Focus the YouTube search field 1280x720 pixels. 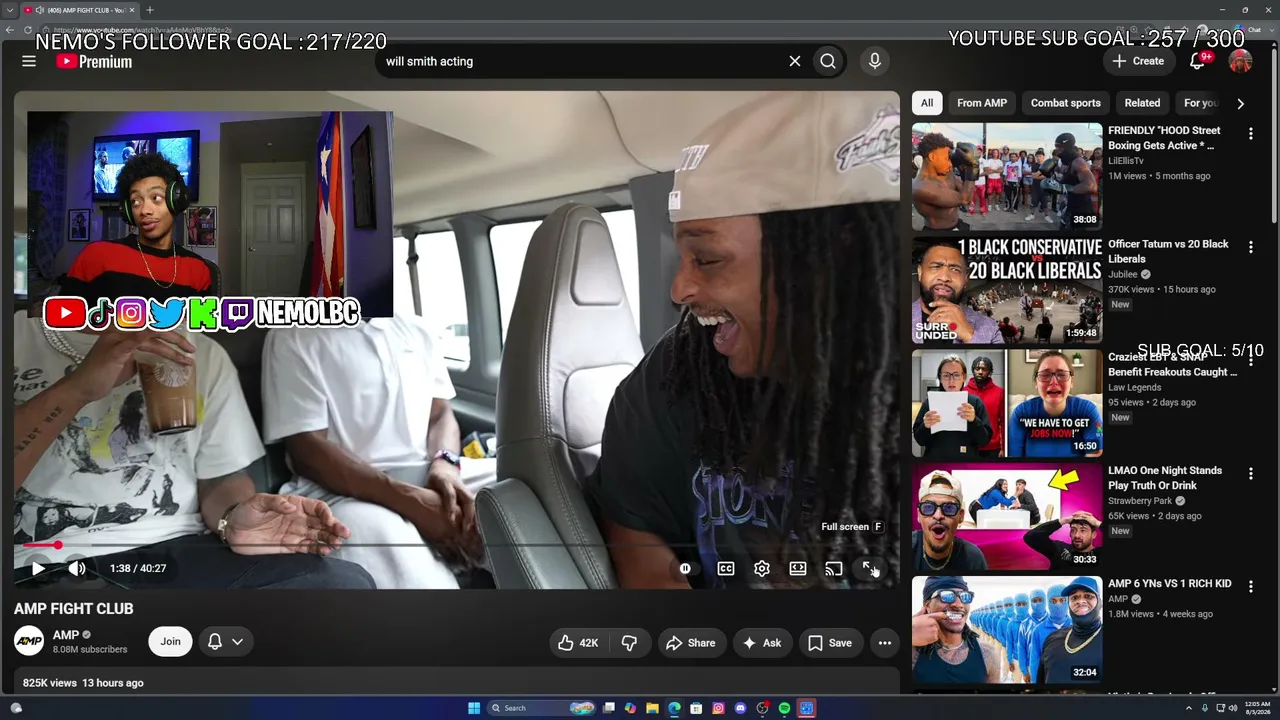(580, 61)
